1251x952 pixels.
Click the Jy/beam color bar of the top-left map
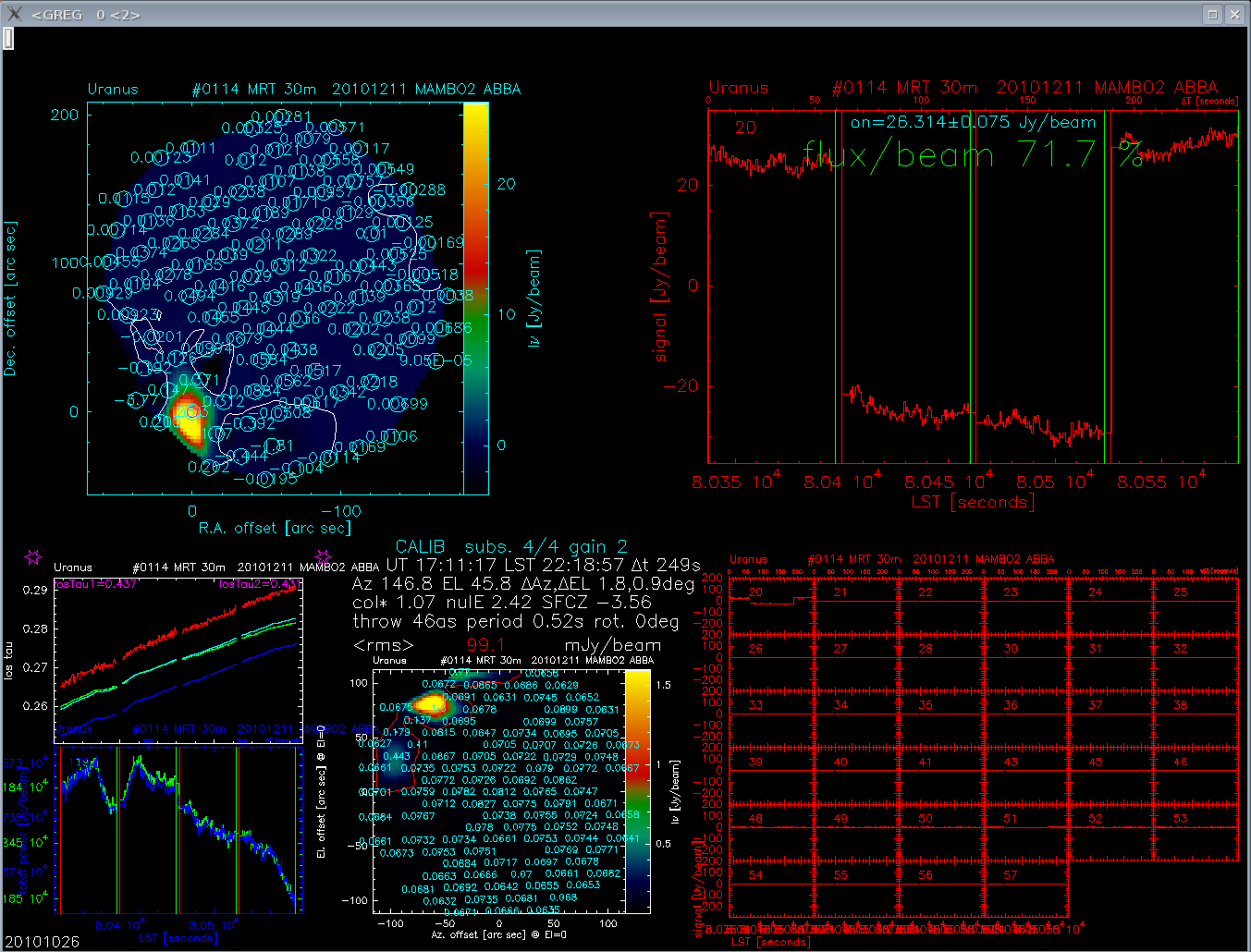point(475,298)
